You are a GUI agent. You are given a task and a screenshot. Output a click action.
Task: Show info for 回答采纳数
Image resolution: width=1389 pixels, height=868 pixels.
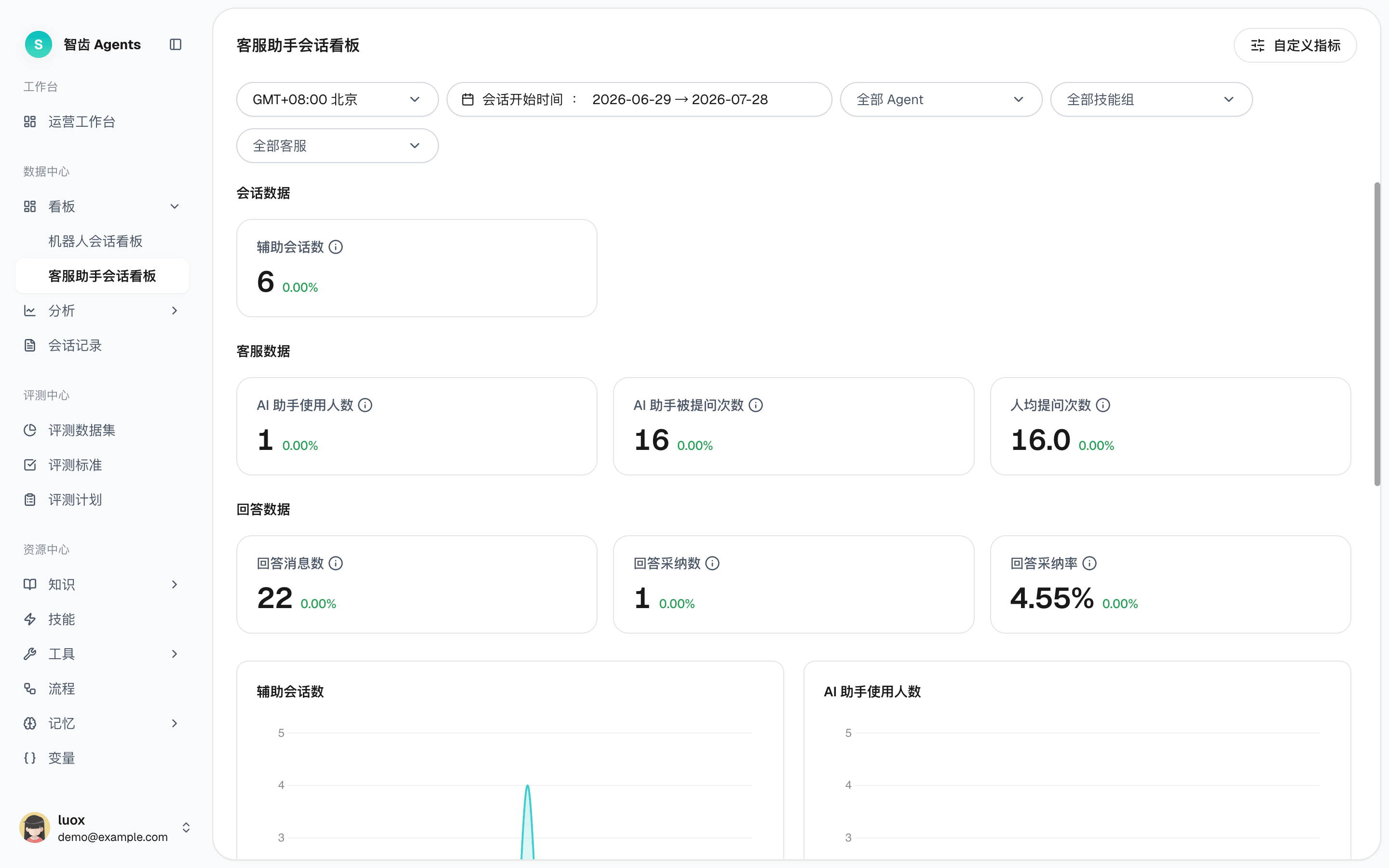712,563
